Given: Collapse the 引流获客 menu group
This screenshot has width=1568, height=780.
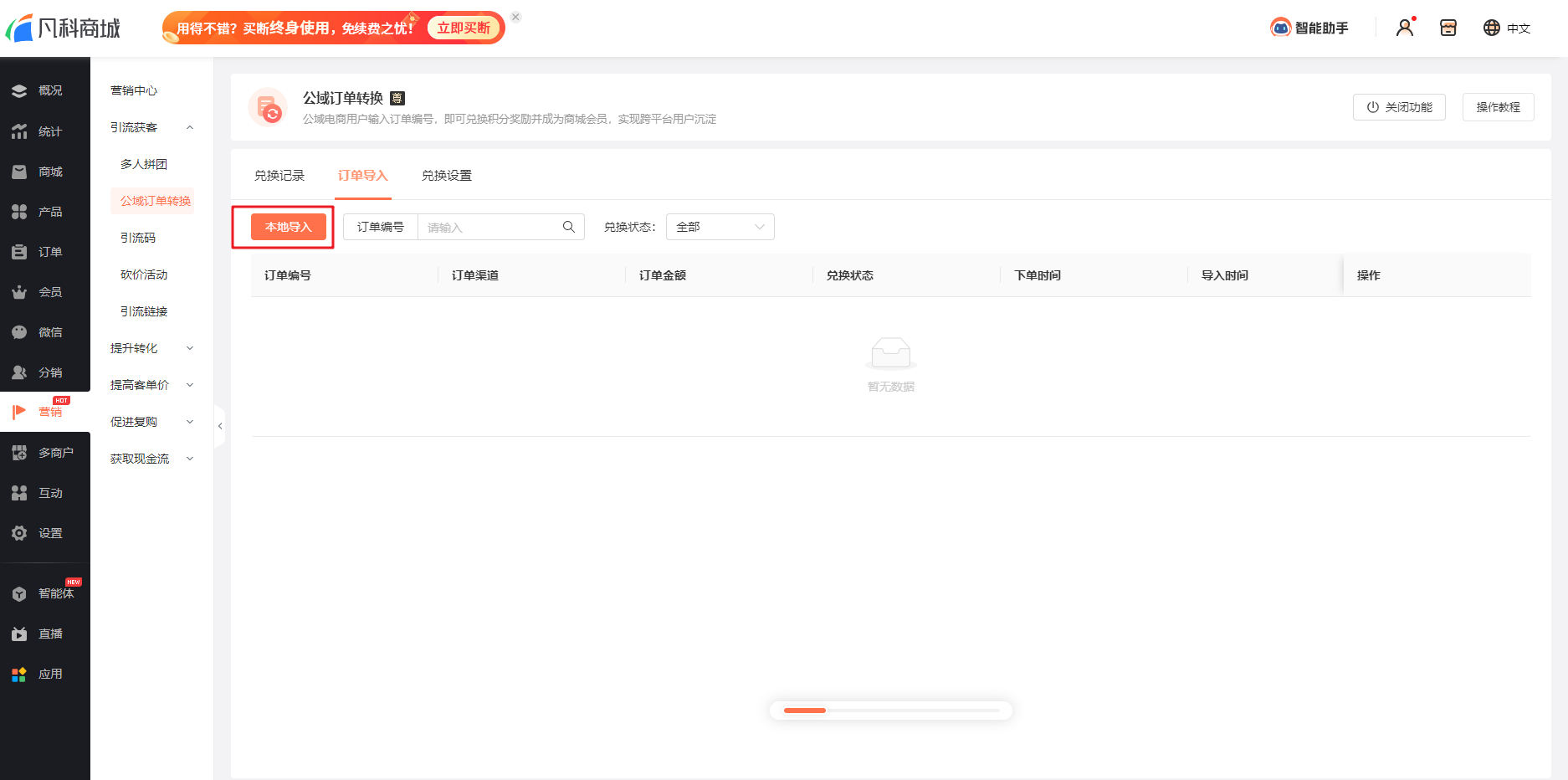Looking at the screenshot, I should [x=151, y=127].
